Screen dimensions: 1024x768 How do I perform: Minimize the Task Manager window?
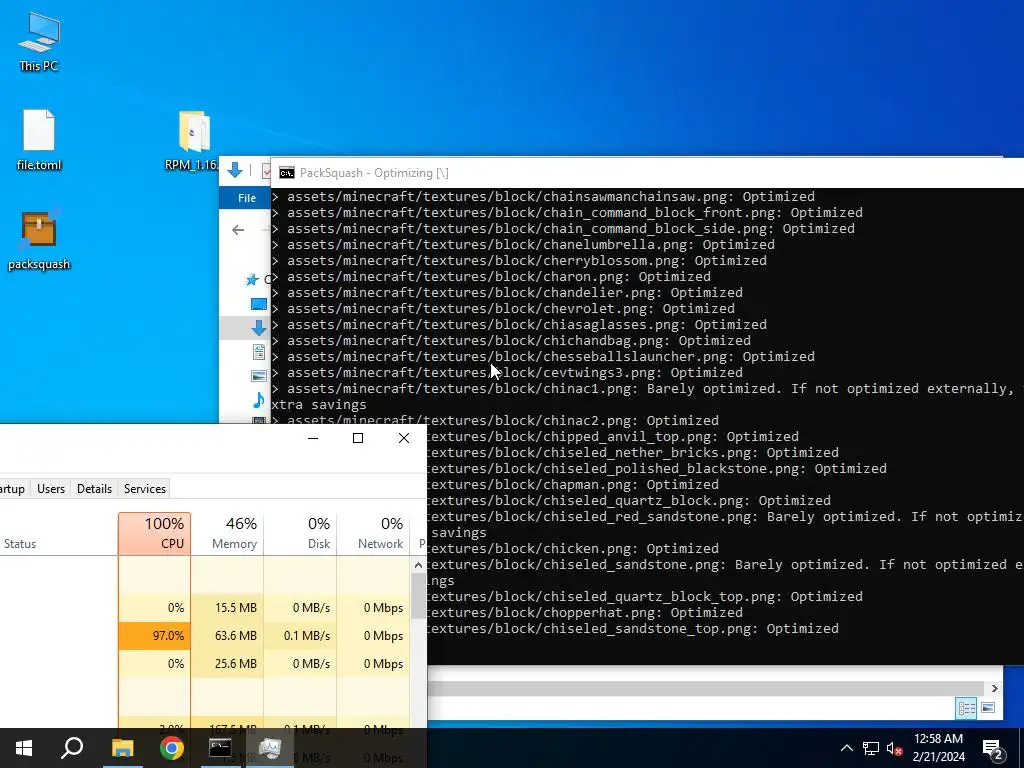(x=313, y=438)
